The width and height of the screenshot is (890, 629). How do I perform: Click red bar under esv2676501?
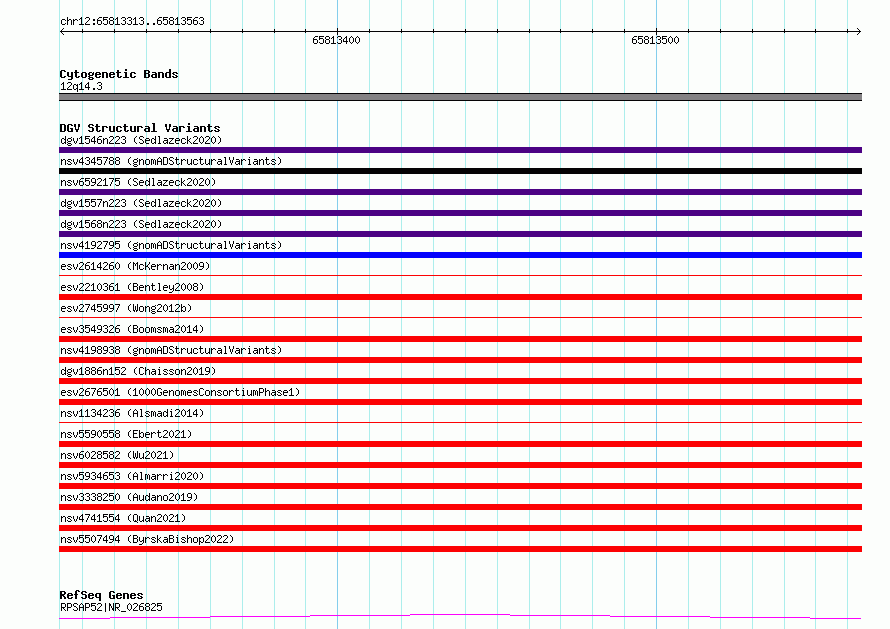pyautogui.click(x=460, y=402)
